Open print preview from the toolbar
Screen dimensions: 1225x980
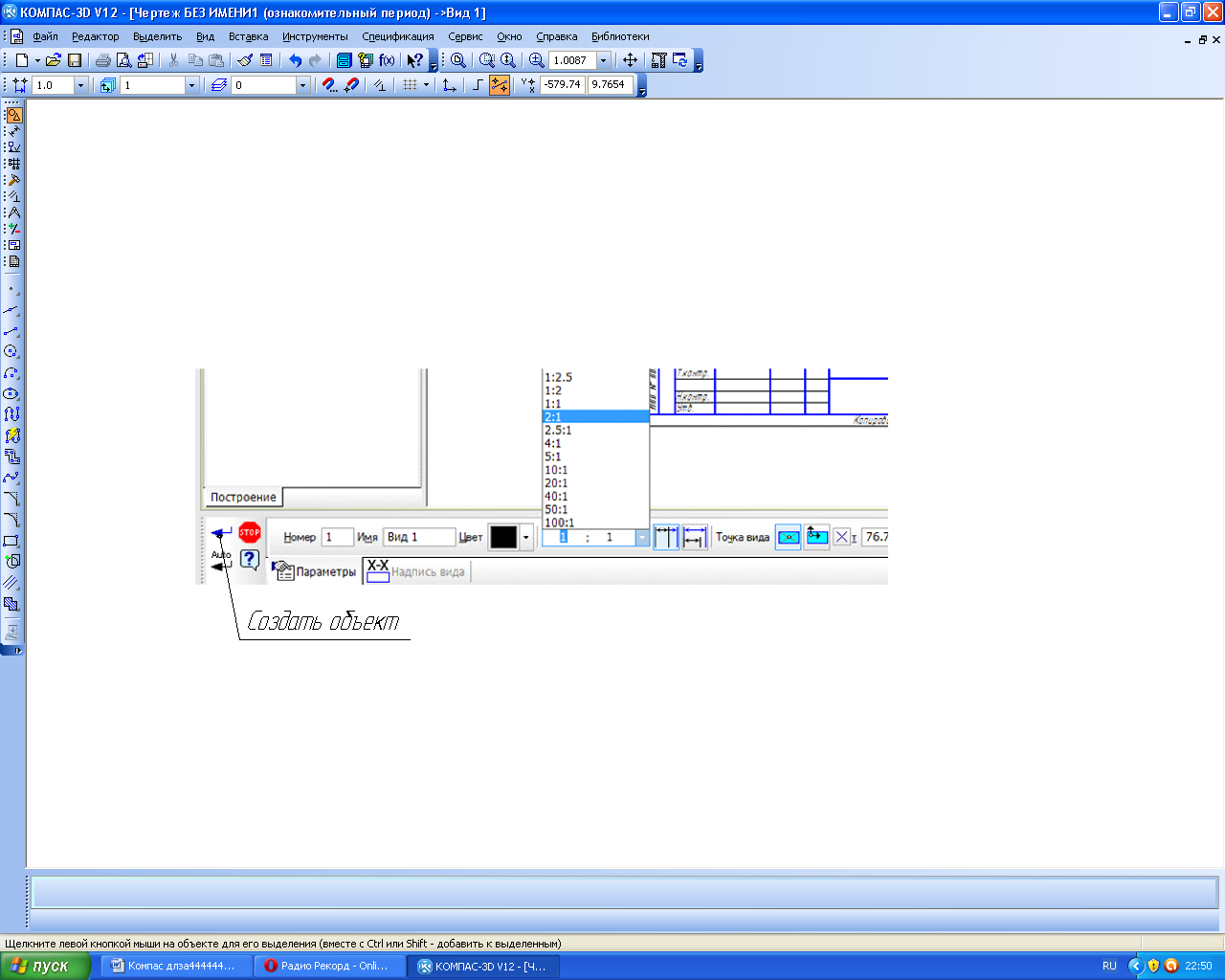(123, 60)
